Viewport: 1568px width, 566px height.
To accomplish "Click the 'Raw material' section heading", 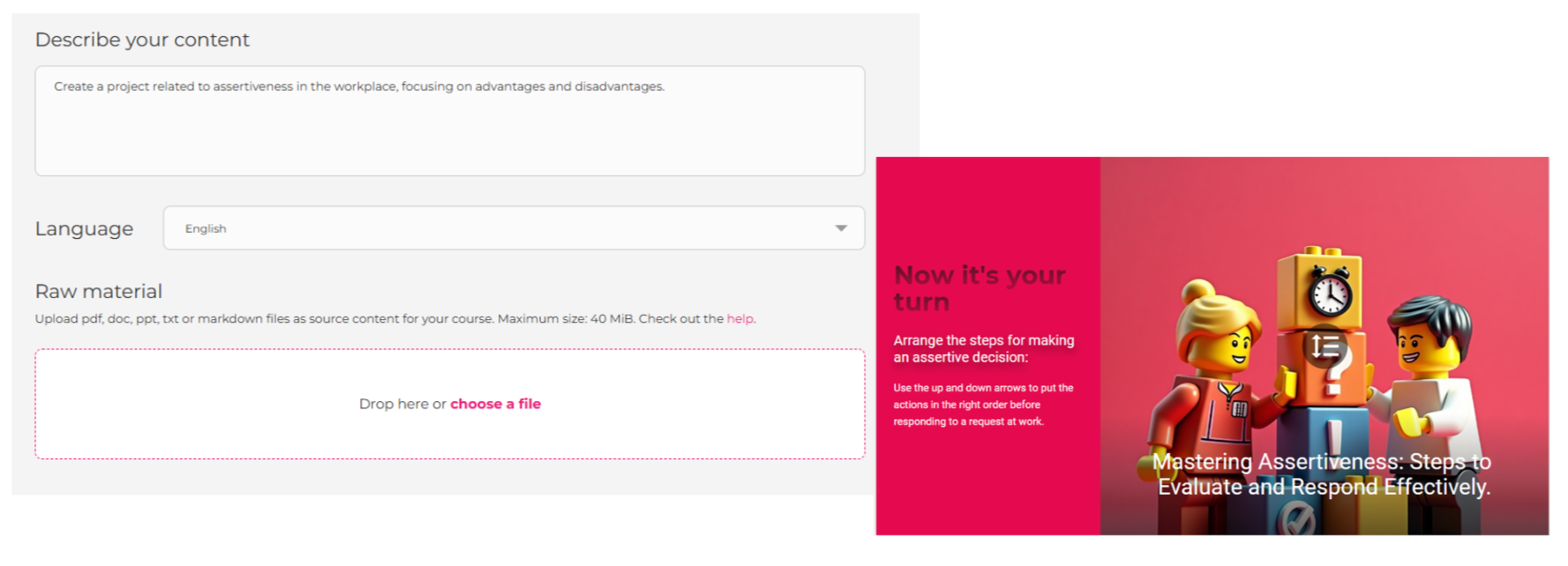I will click(x=98, y=291).
